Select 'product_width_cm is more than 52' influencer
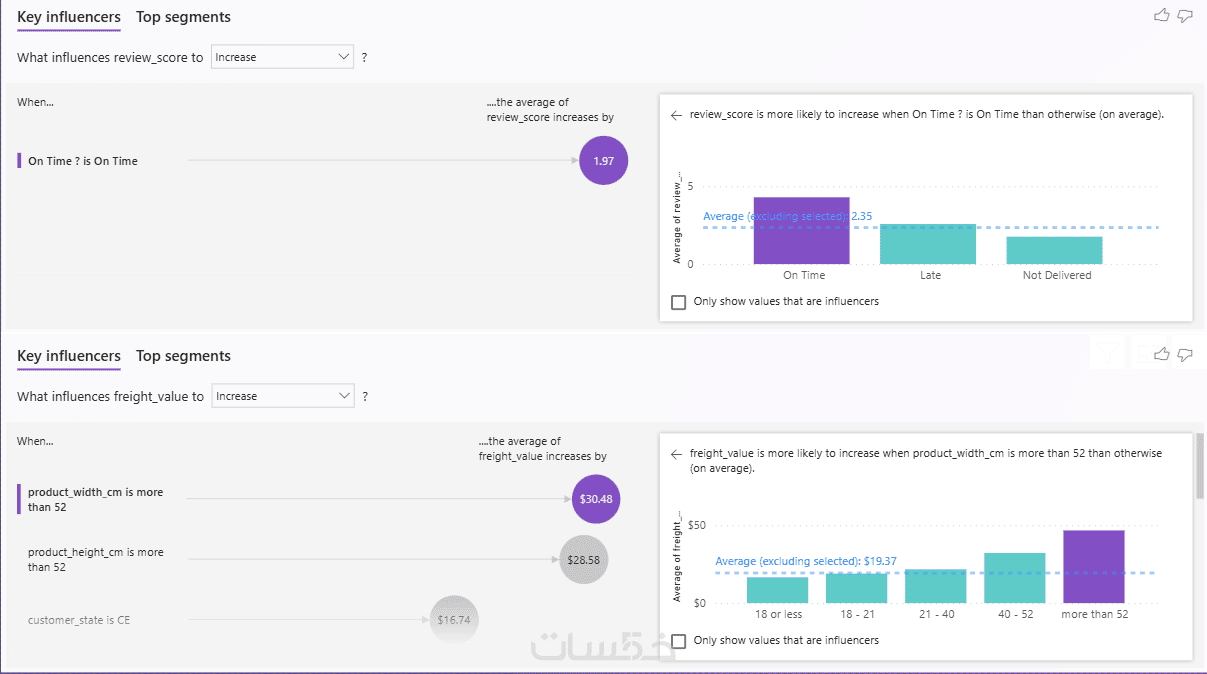This screenshot has width=1207, height=674. click(x=95, y=500)
